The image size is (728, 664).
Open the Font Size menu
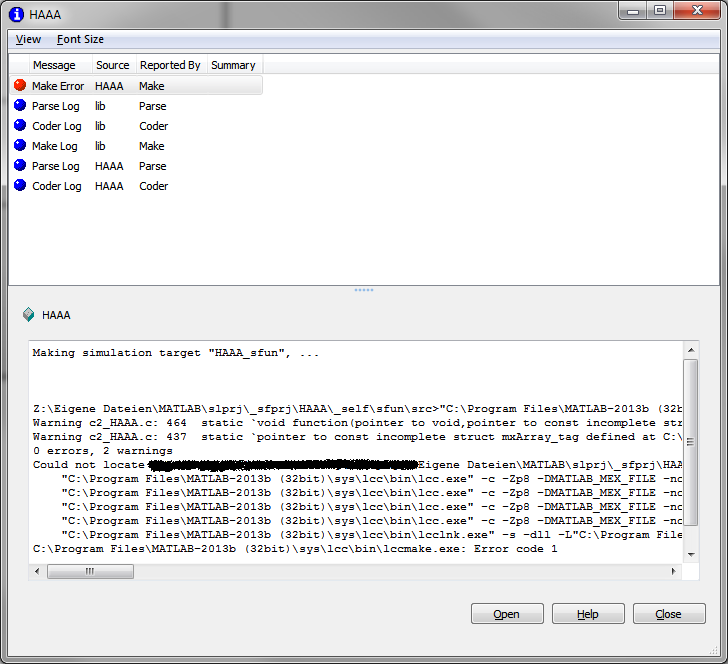point(80,39)
